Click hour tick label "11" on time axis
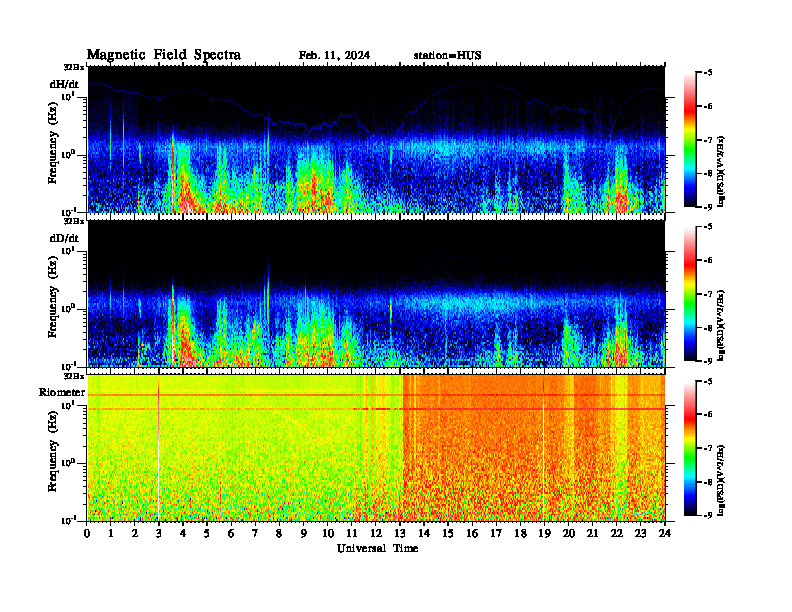The image size is (792, 612). tap(351, 534)
